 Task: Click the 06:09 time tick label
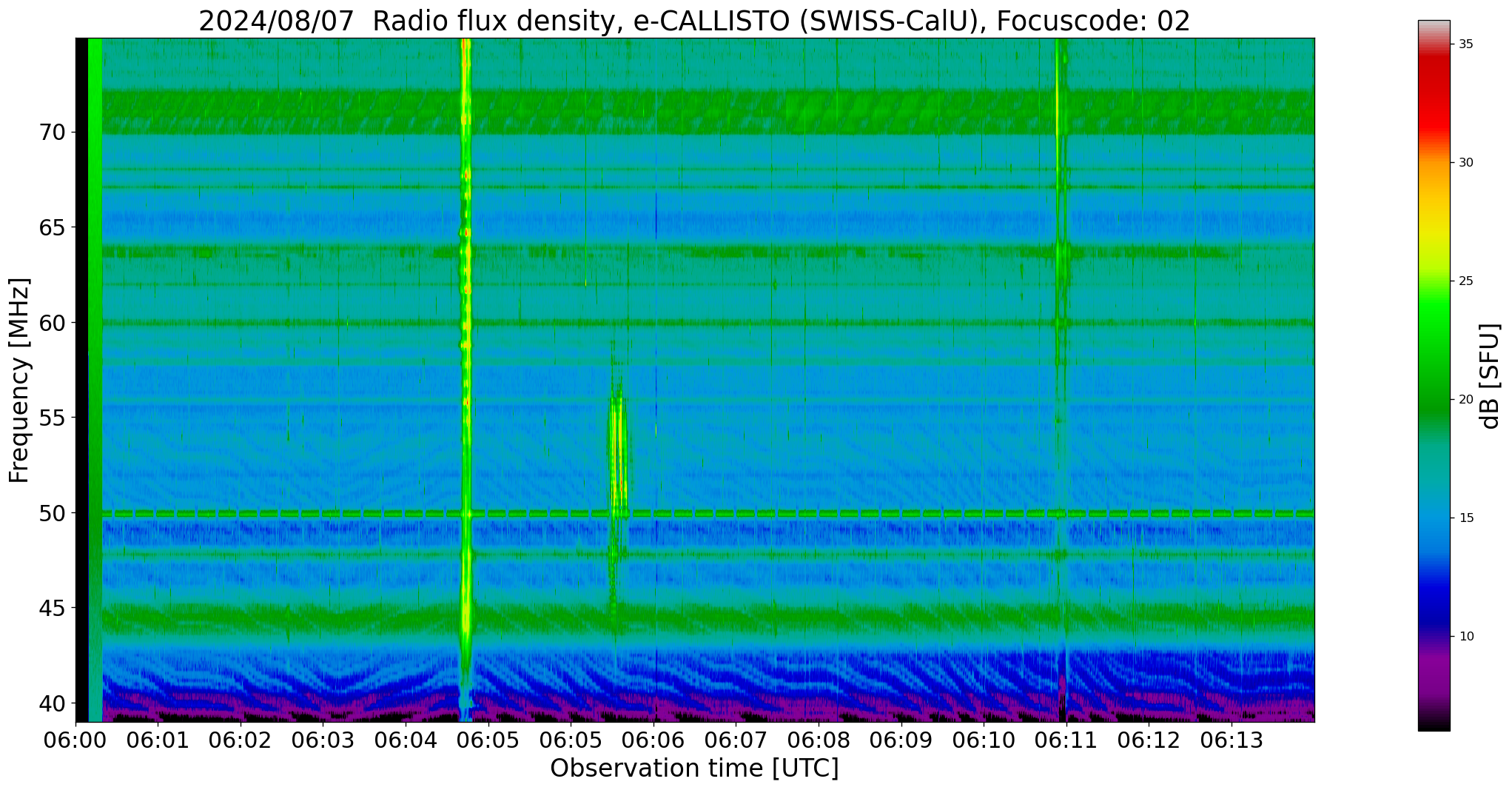click(x=901, y=740)
